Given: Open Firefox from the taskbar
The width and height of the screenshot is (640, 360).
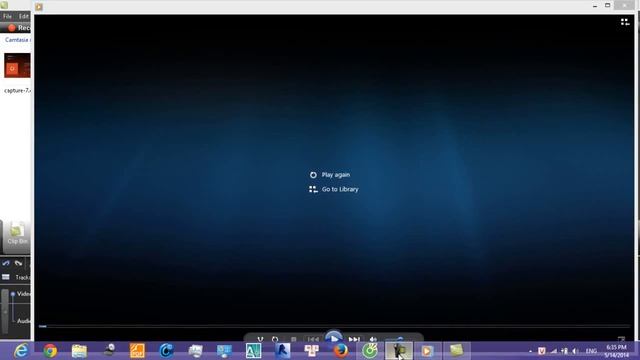Looking at the screenshot, I should (x=340, y=351).
